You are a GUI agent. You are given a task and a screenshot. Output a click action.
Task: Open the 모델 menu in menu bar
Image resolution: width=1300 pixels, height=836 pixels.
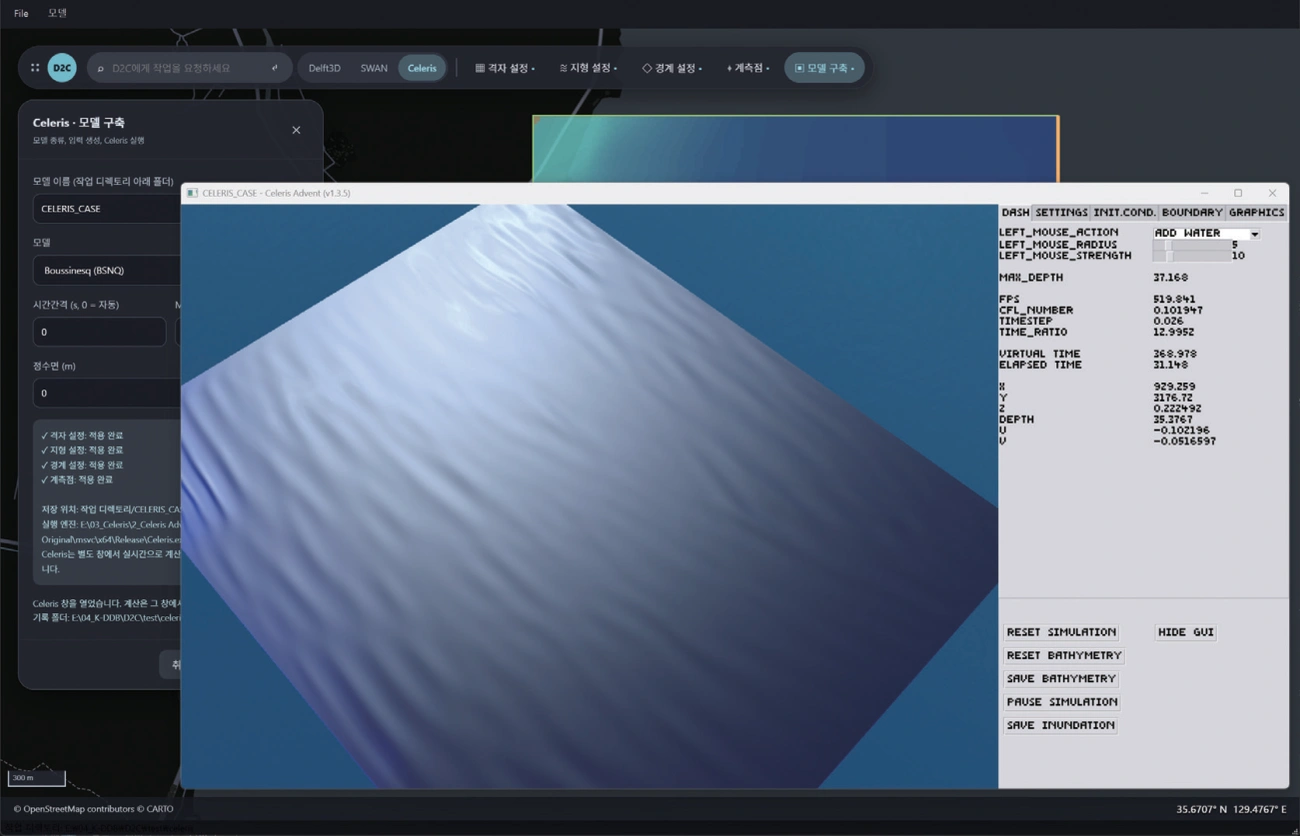pyautogui.click(x=58, y=13)
